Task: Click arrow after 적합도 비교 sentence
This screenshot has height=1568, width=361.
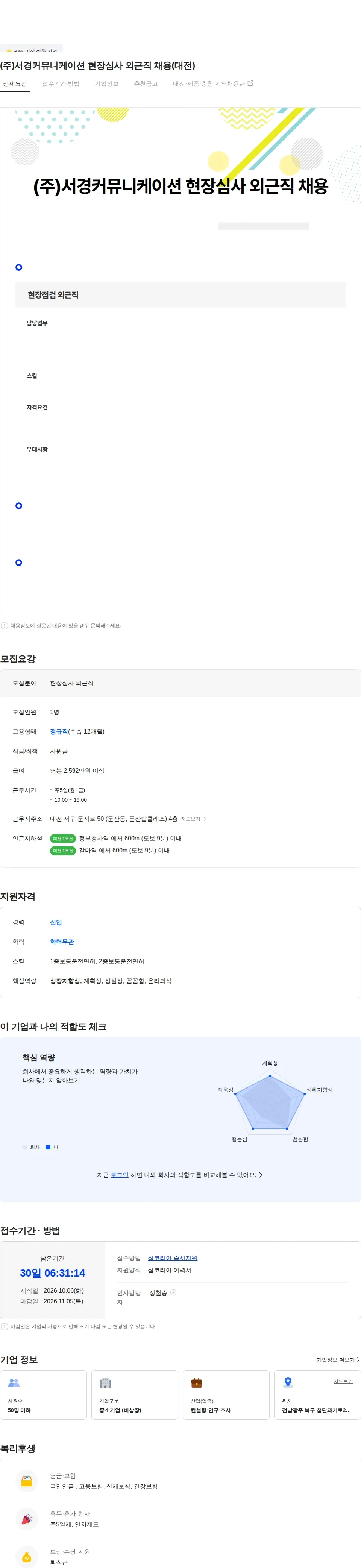Action: [261, 1175]
